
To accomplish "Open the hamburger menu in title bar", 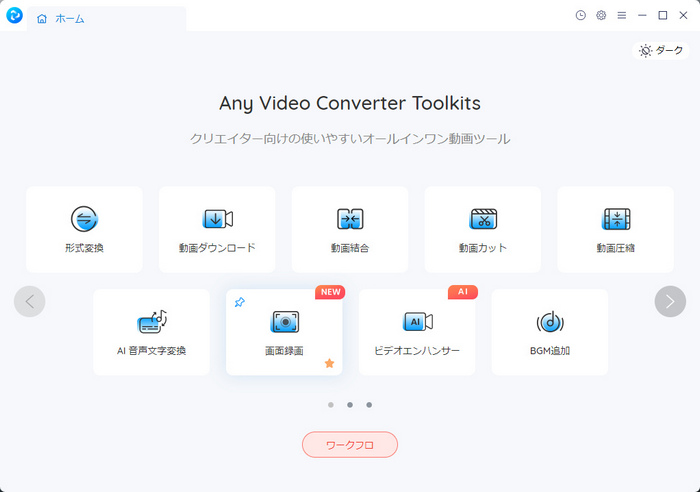I will pyautogui.click(x=621, y=15).
